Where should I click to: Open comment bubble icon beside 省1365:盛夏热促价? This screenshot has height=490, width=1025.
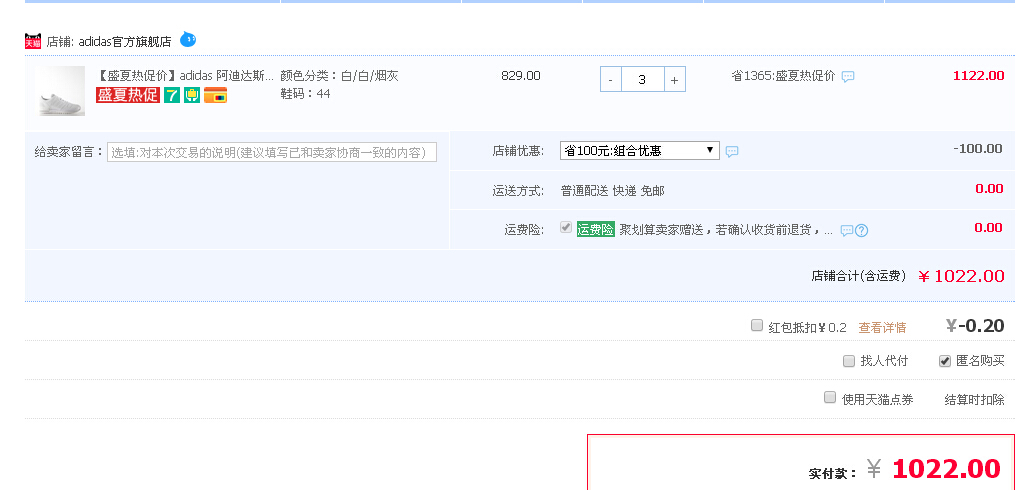coord(848,76)
